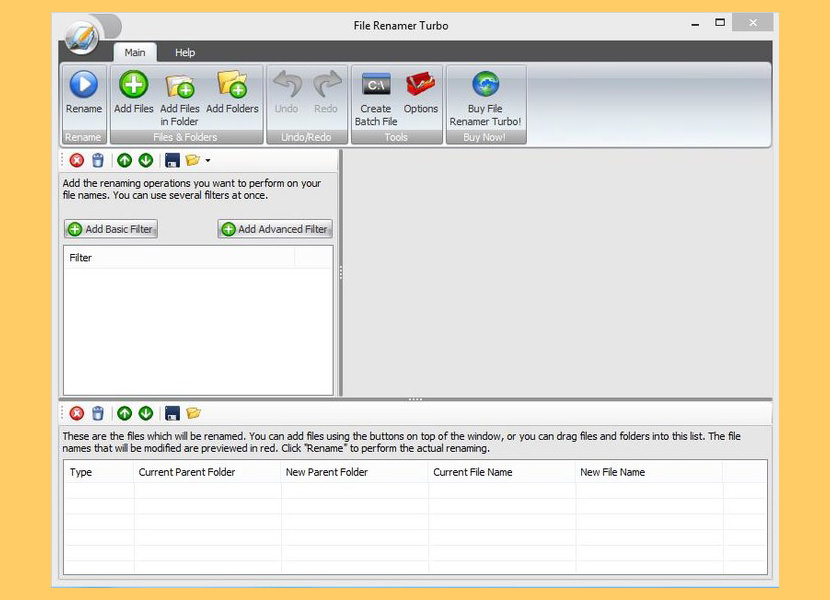Move filter down with green down arrow

coord(146,160)
